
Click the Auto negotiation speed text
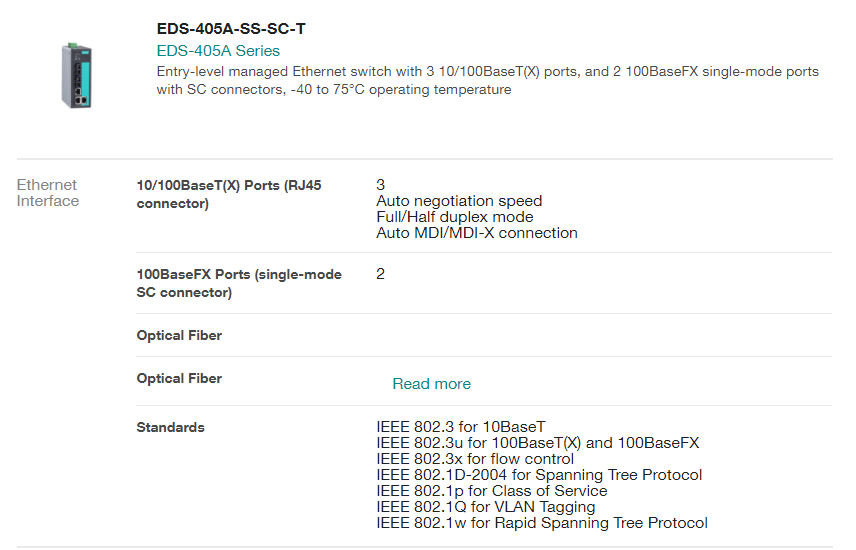459,201
